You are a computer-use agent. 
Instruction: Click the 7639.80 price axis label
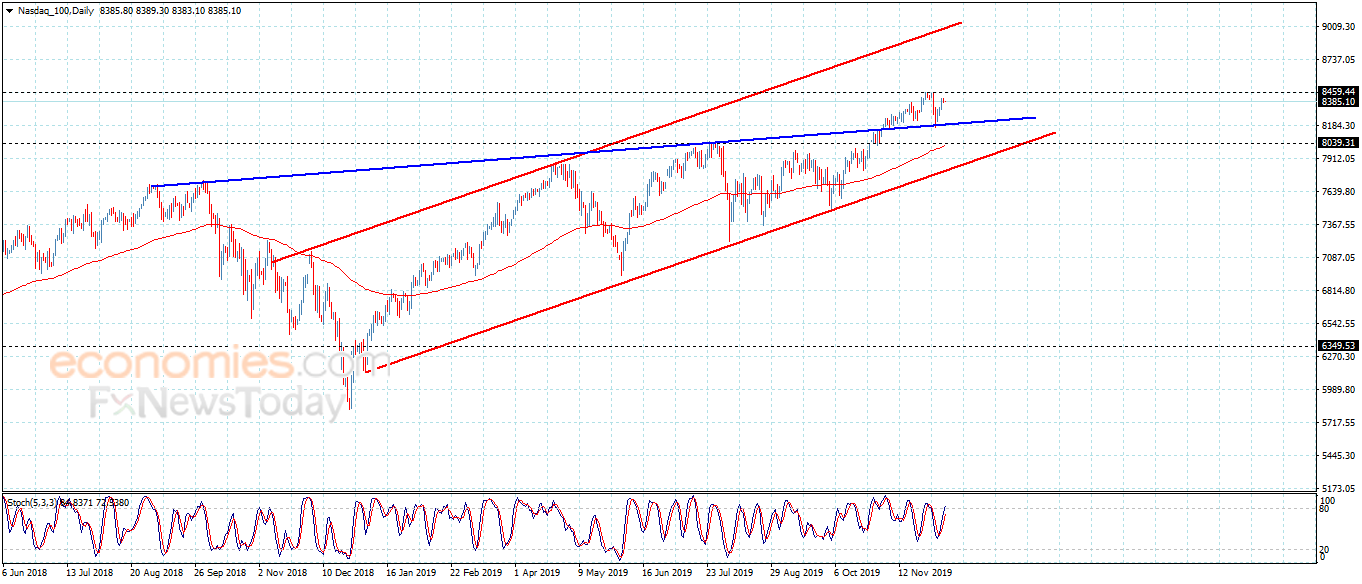click(1337, 192)
